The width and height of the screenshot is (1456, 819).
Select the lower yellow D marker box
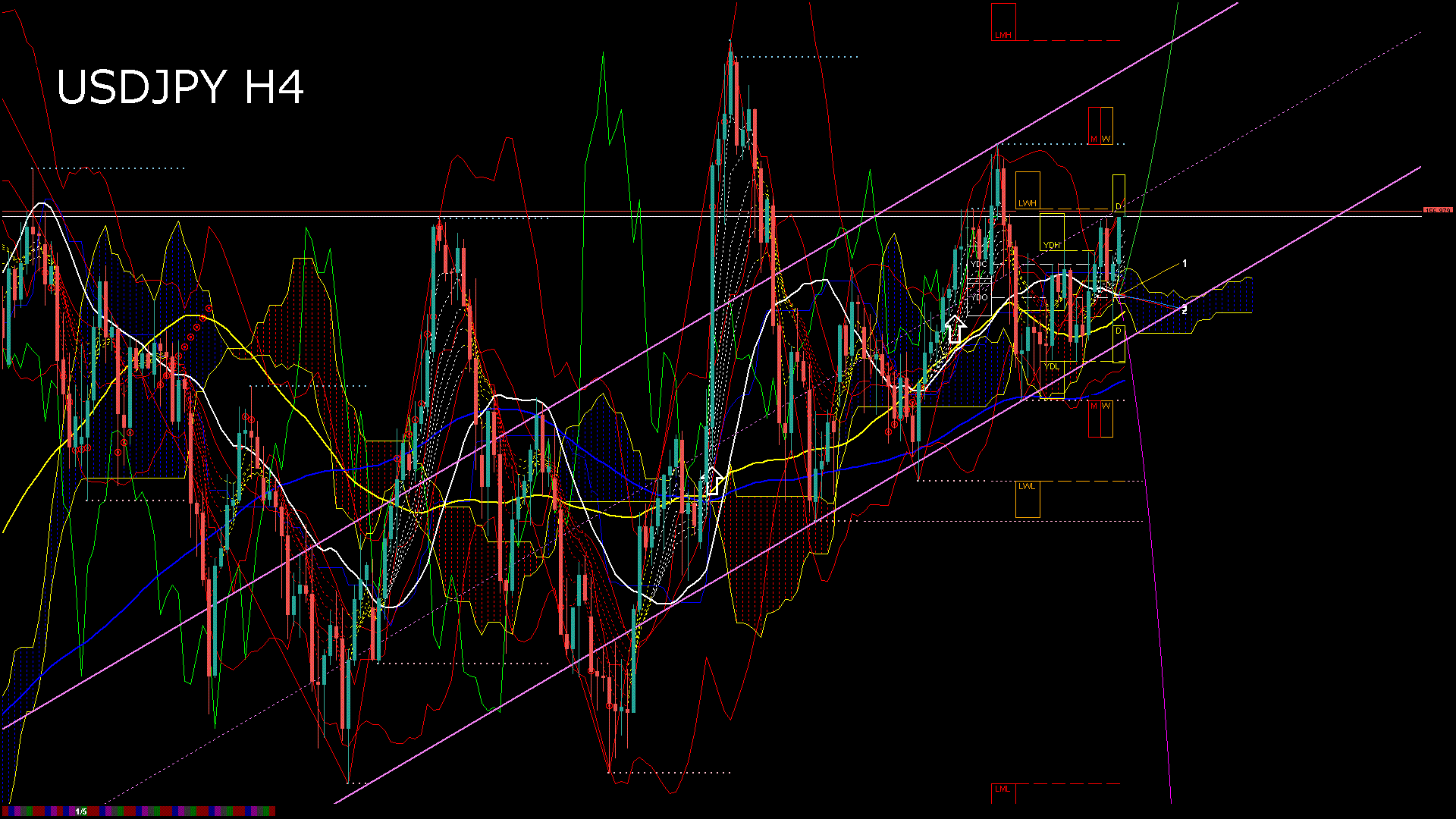[x=1119, y=330]
